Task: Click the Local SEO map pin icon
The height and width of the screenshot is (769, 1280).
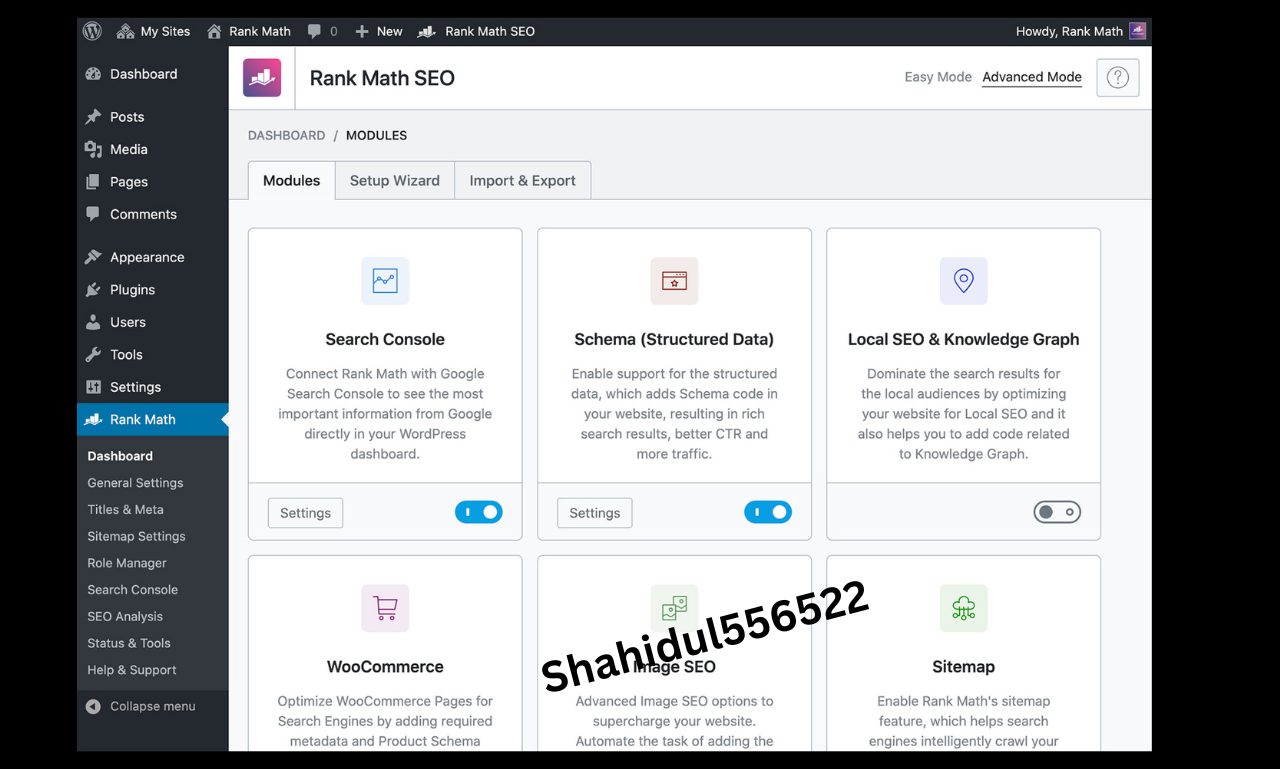Action: tap(964, 281)
